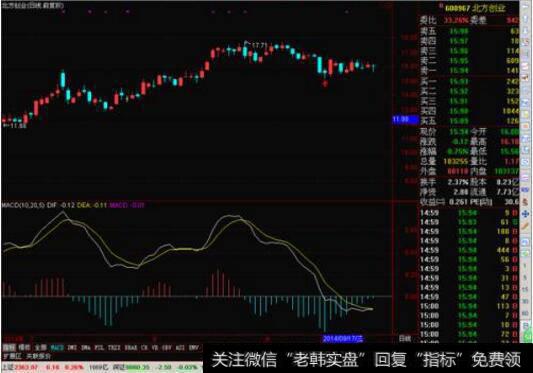Click the 外盘 label
The height and width of the screenshot is (373, 533).
click(428, 171)
